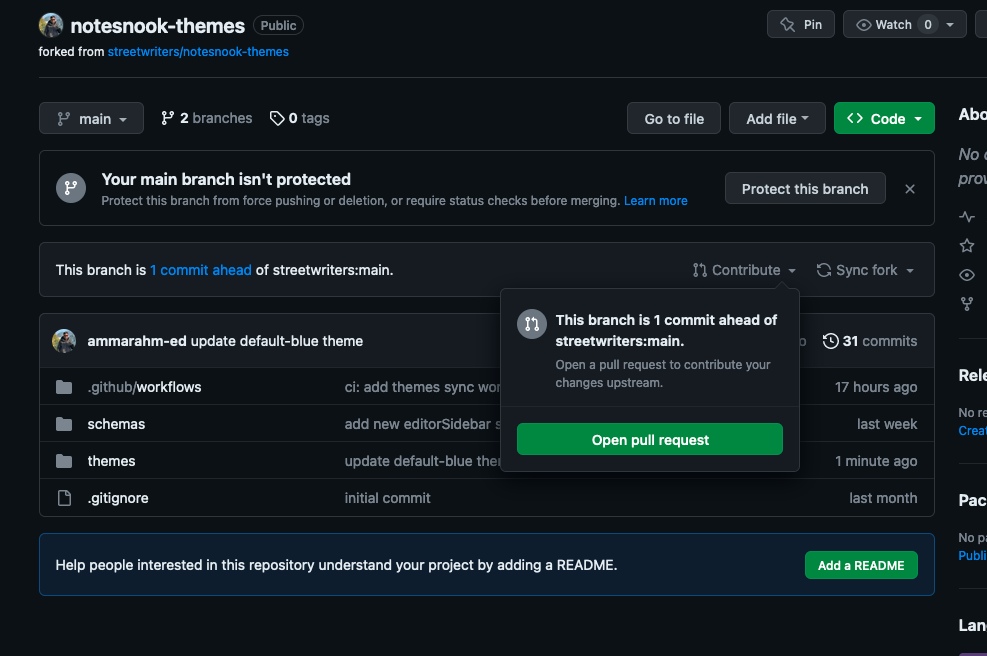Image resolution: width=987 pixels, height=656 pixels.
Task: Open the Sync fork menu
Action: tap(865, 270)
